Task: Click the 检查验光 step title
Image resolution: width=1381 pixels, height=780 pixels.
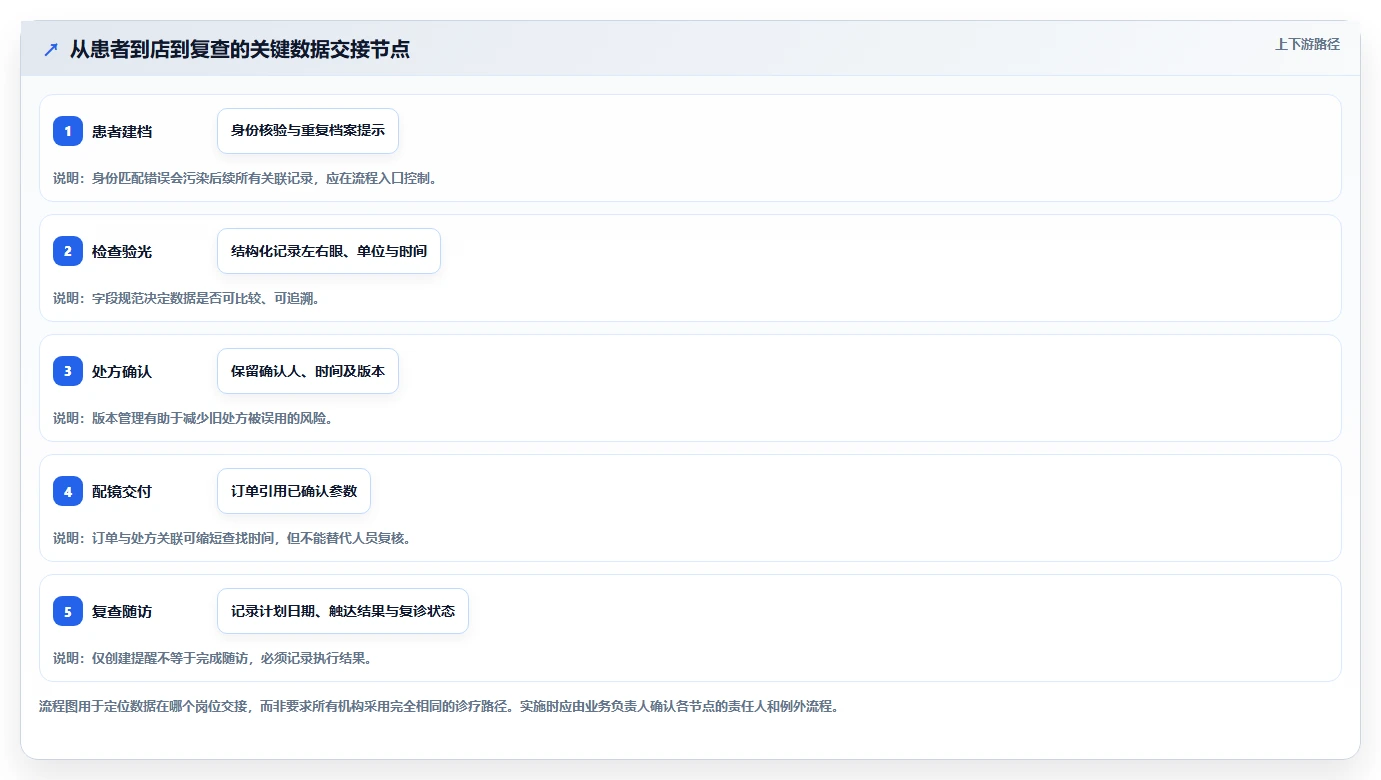Action: tap(122, 252)
